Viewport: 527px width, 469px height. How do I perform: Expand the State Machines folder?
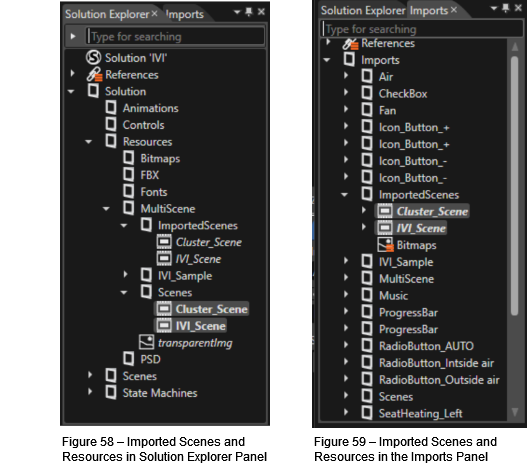pos(90,392)
